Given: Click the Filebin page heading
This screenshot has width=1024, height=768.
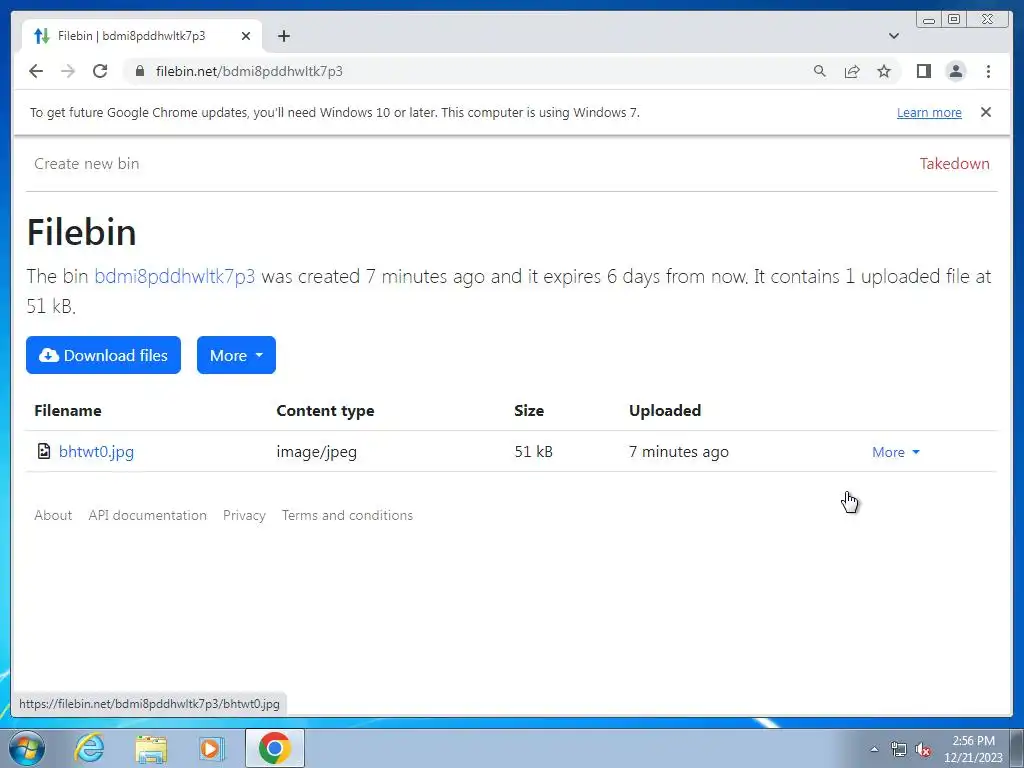Looking at the screenshot, I should 82,232.
